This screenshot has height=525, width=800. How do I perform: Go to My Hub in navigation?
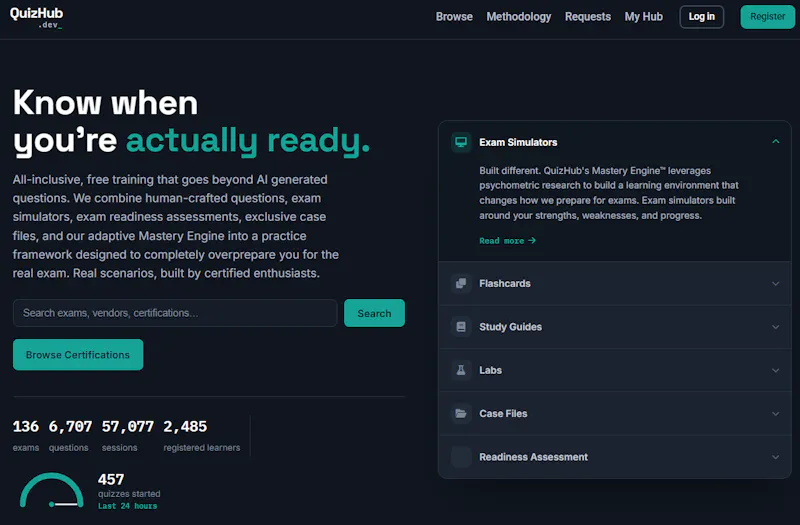pos(644,17)
